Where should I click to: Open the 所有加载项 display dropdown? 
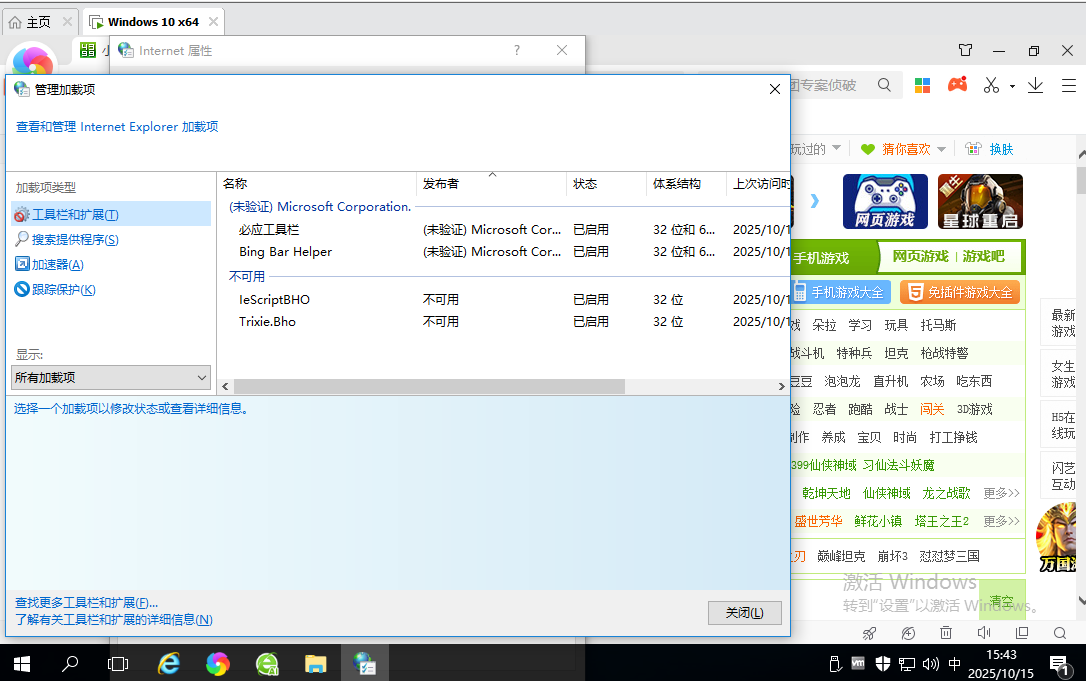point(111,377)
